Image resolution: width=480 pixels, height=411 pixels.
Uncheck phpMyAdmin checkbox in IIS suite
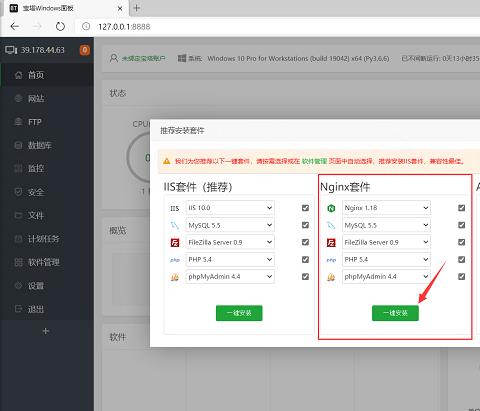point(305,276)
